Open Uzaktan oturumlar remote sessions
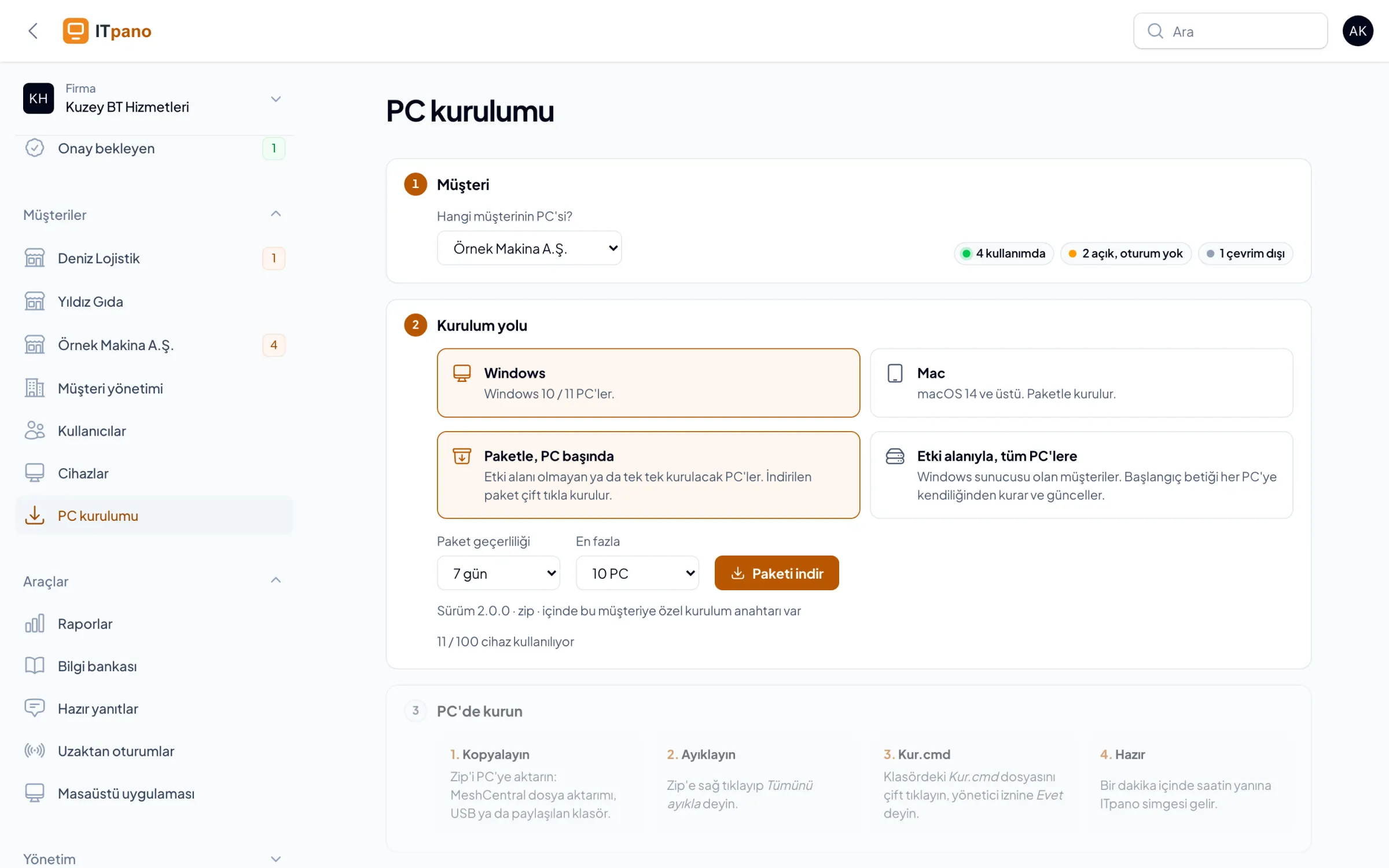The height and width of the screenshot is (868, 1389). pos(154,751)
